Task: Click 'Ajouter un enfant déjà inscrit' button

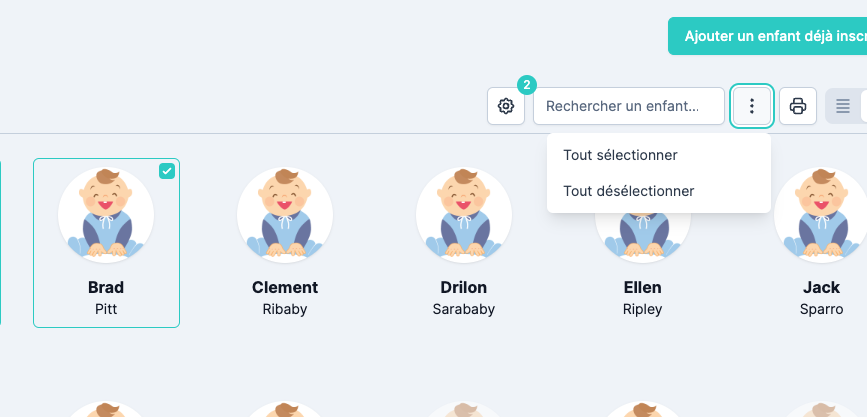Action: (x=770, y=36)
